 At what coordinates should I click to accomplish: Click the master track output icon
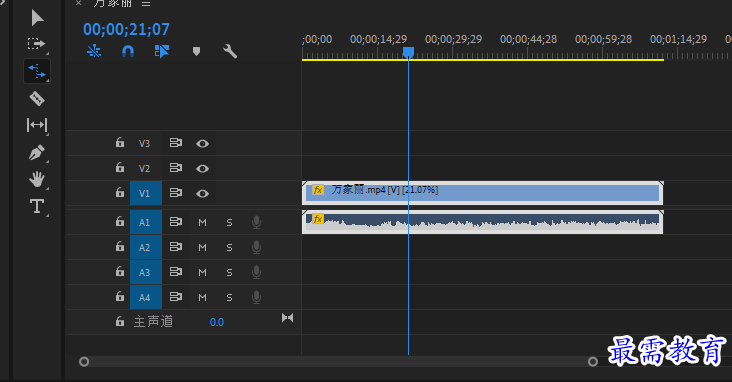click(288, 318)
